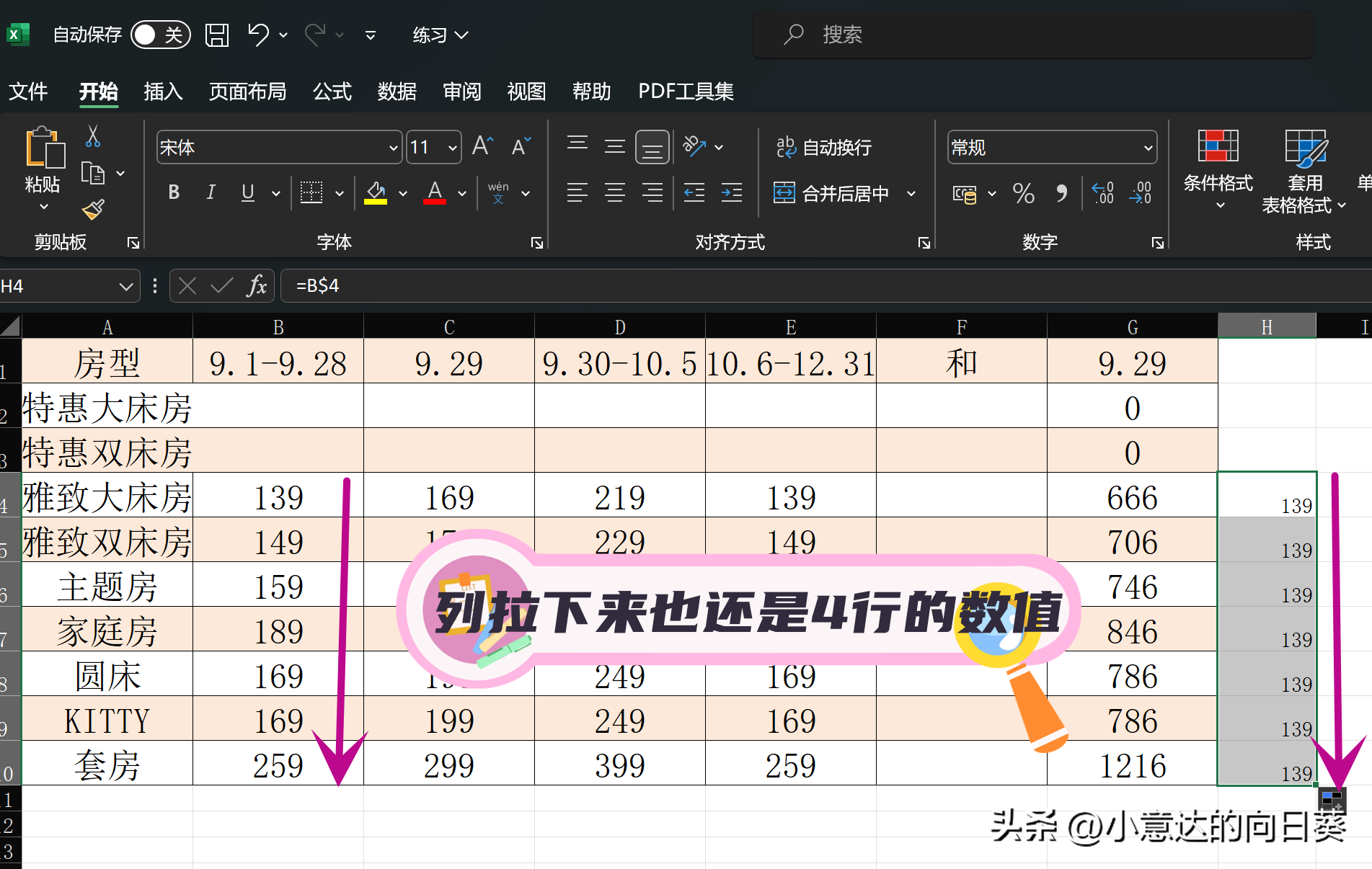Screen dimensions: 1372x869
Task: Expand the 合并后居中 dropdown arrow
Action: pyautogui.click(x=911, y=193)
